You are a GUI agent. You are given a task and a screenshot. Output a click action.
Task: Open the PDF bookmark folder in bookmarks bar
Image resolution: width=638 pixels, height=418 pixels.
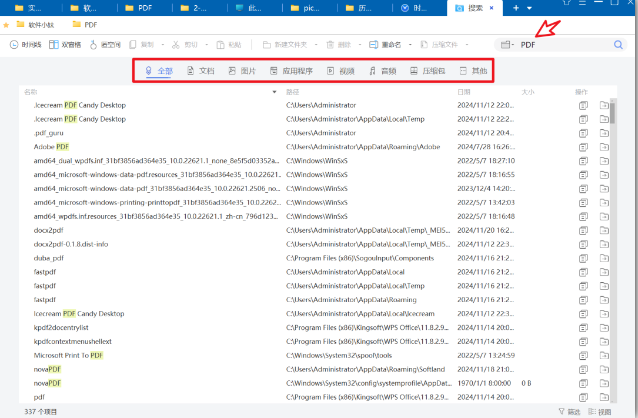(x=85, y=25)
